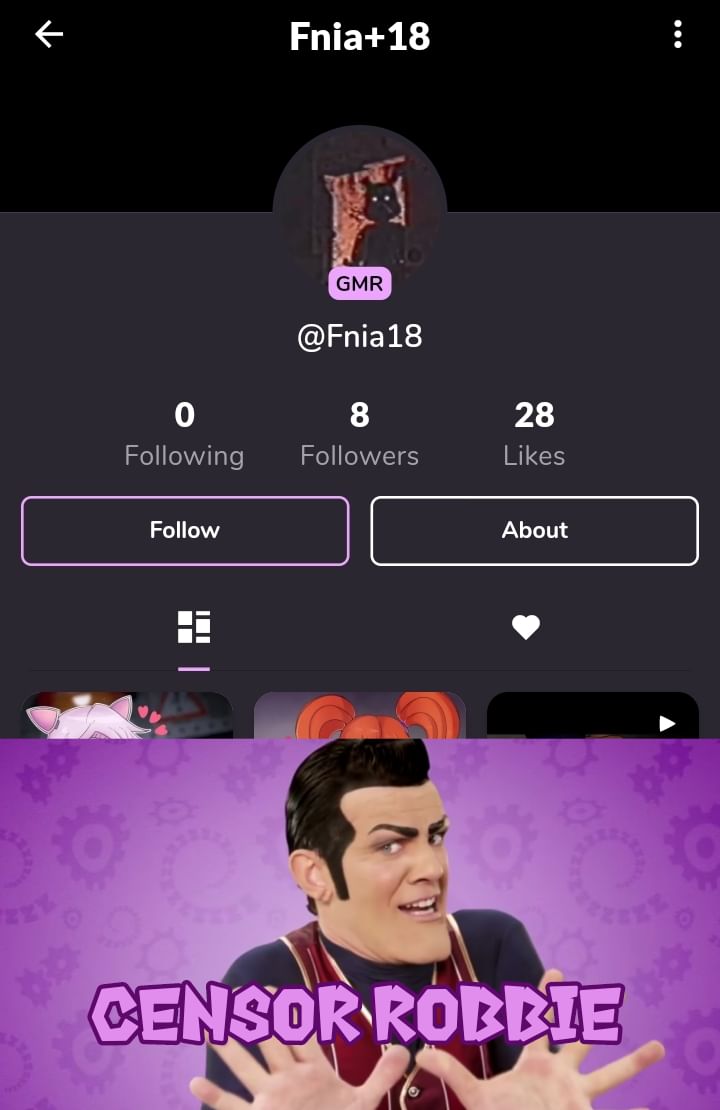This screenshot has height=1110, width=720.
Task: Tap the back arrow icon
Action: 49,34
